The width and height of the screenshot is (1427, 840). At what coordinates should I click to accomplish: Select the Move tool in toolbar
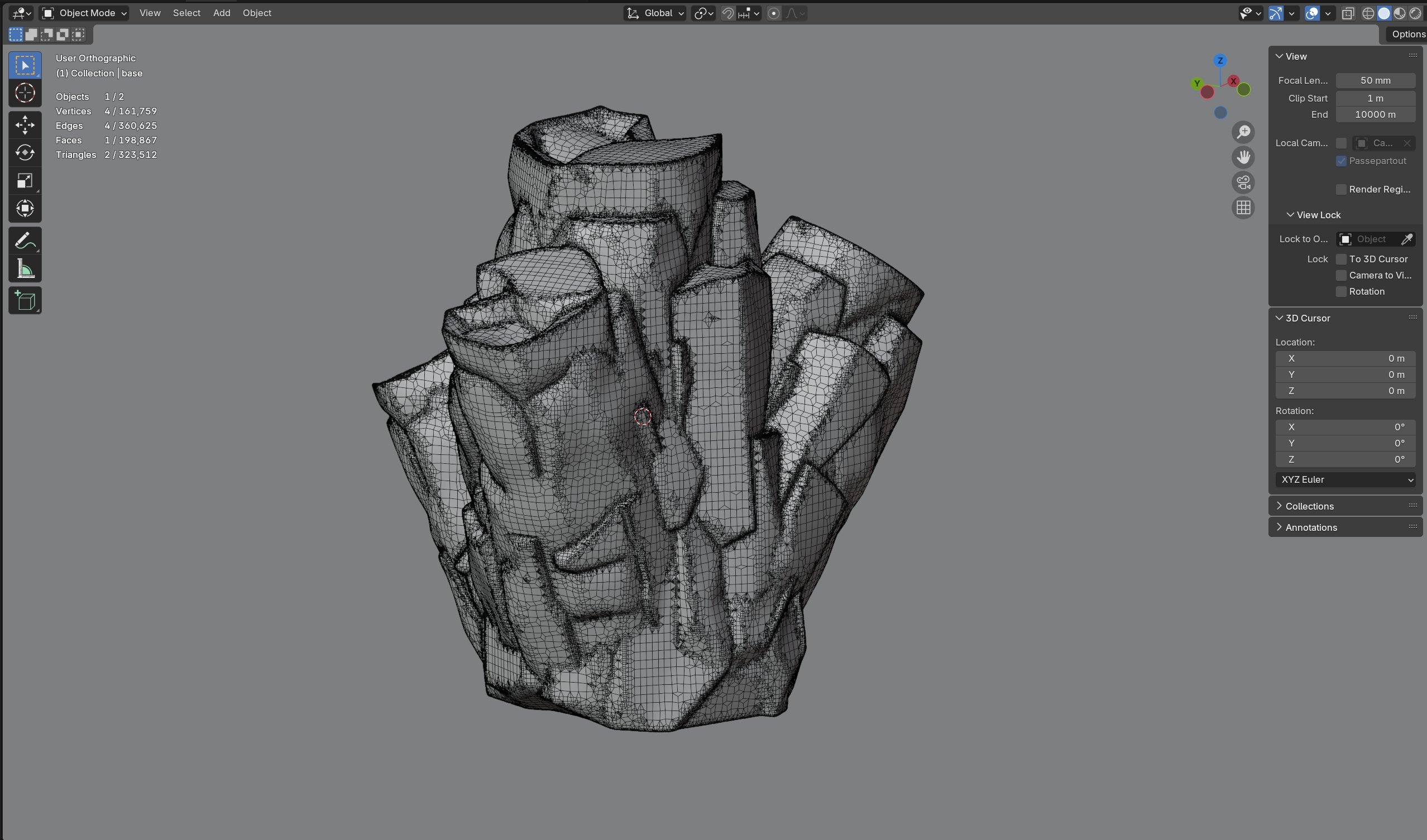25,125
